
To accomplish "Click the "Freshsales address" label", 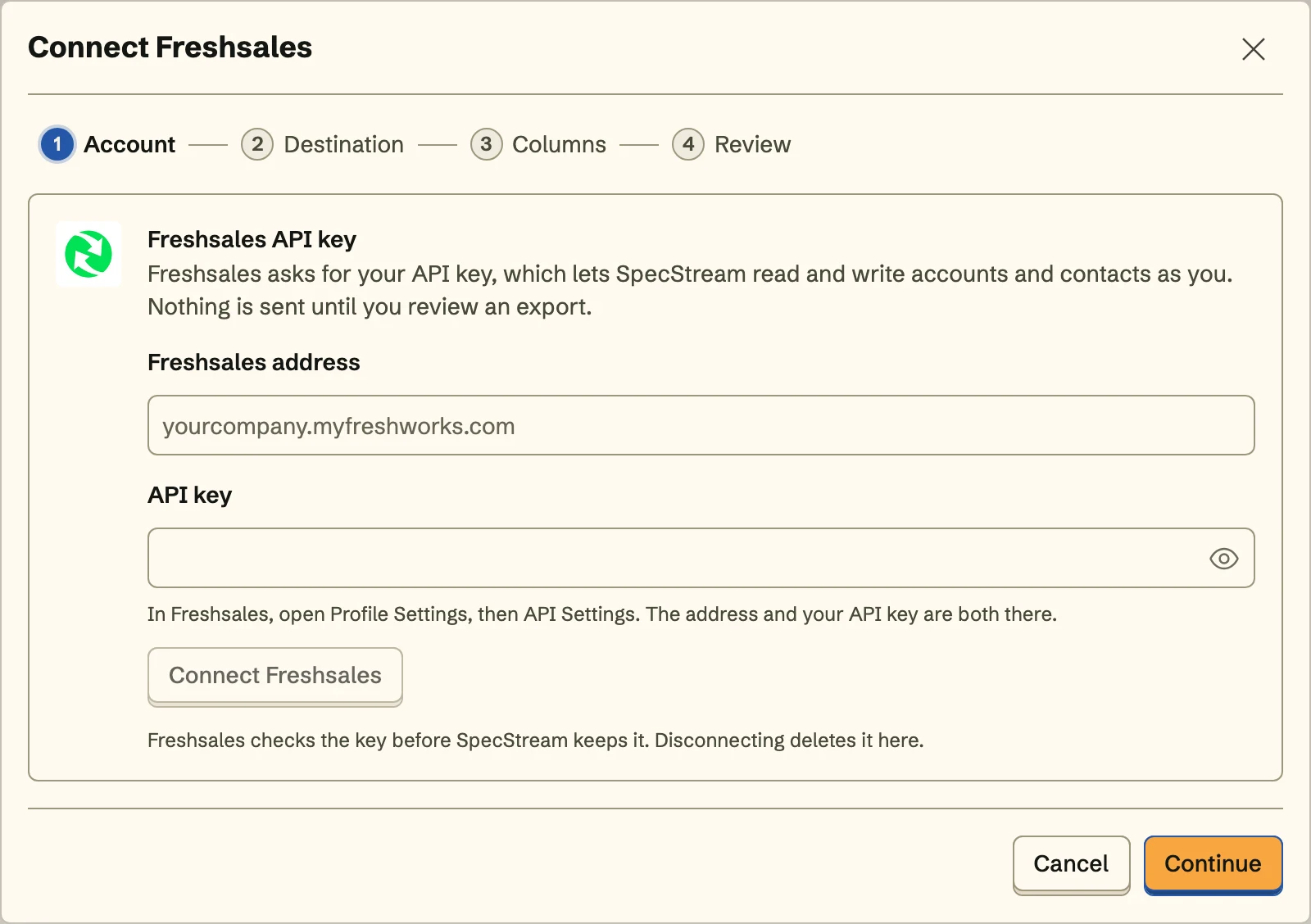I will [254, 362].
